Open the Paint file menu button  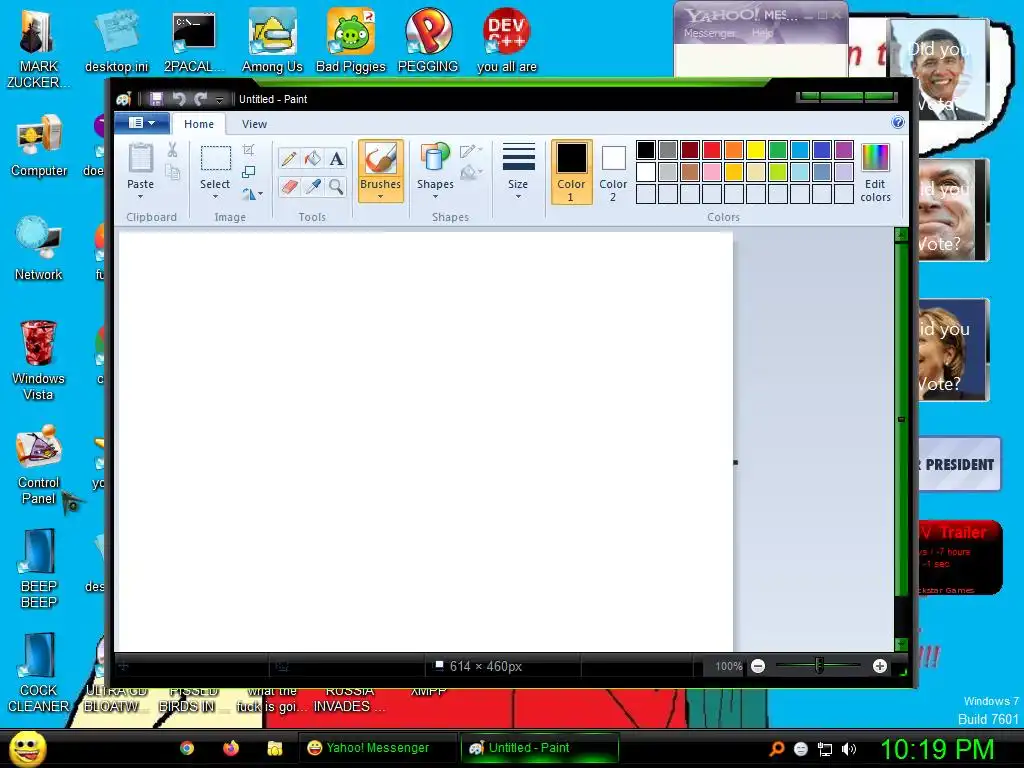[x=142, y=123]
